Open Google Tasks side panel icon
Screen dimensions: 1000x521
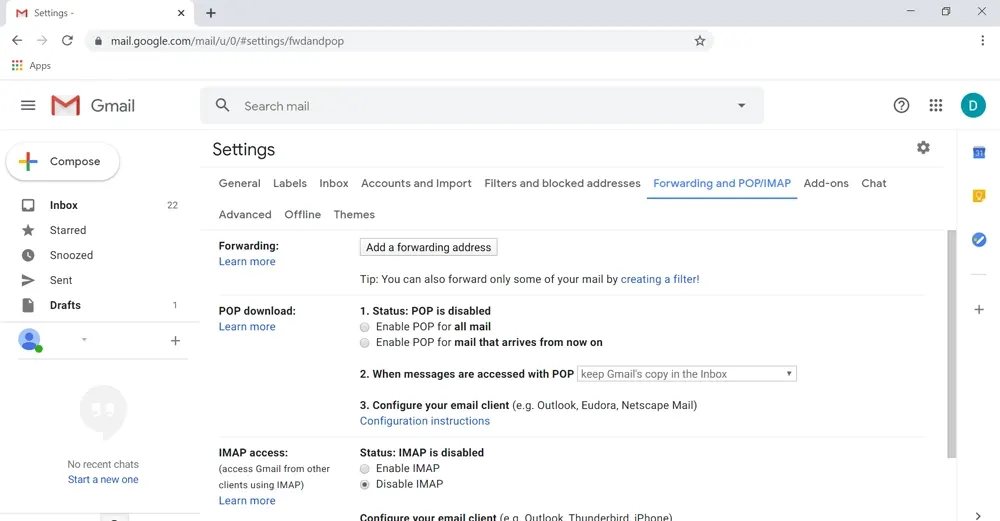(x=979, y=240)
